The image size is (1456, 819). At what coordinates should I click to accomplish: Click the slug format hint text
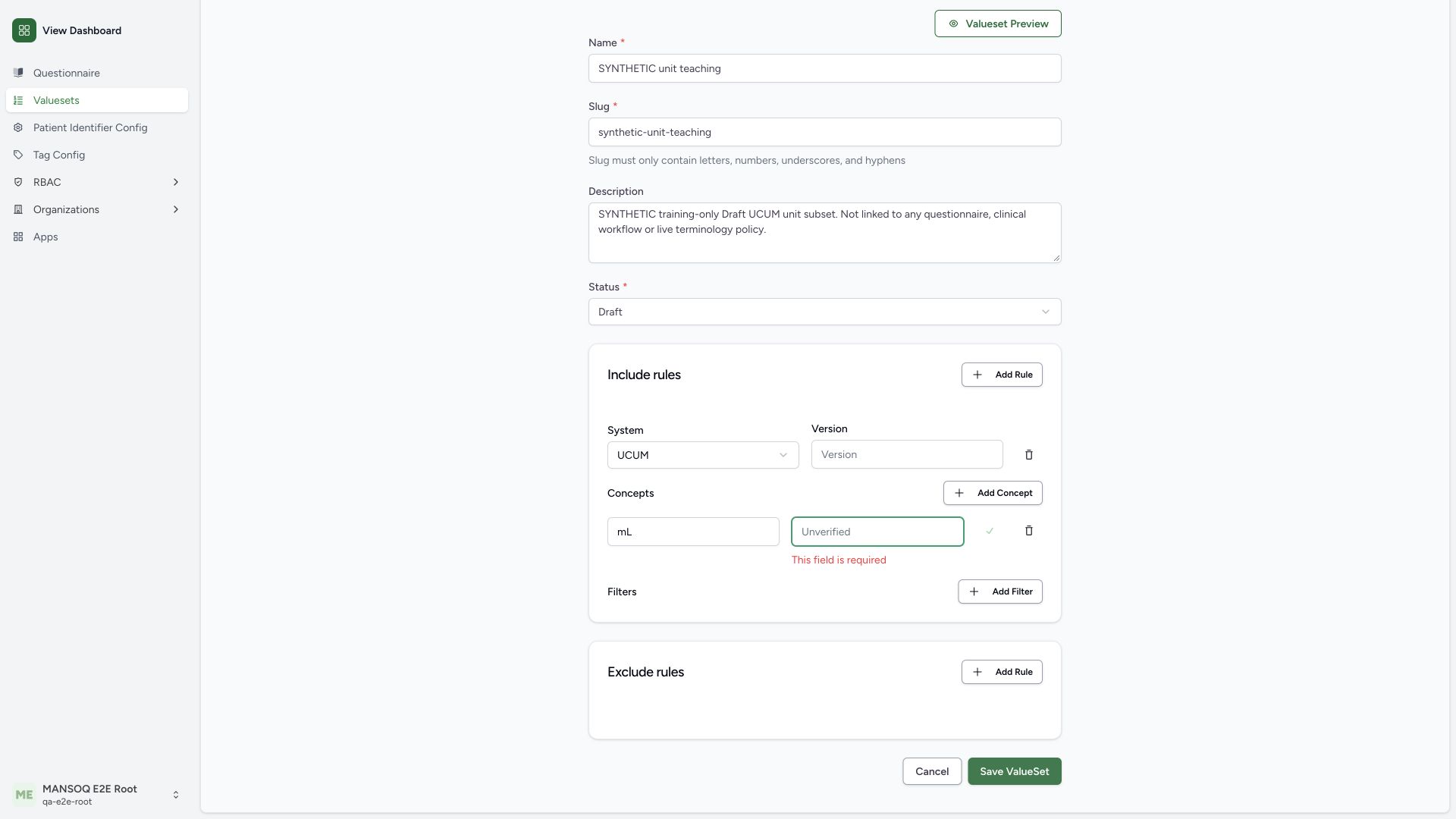(x=747, y=160)
